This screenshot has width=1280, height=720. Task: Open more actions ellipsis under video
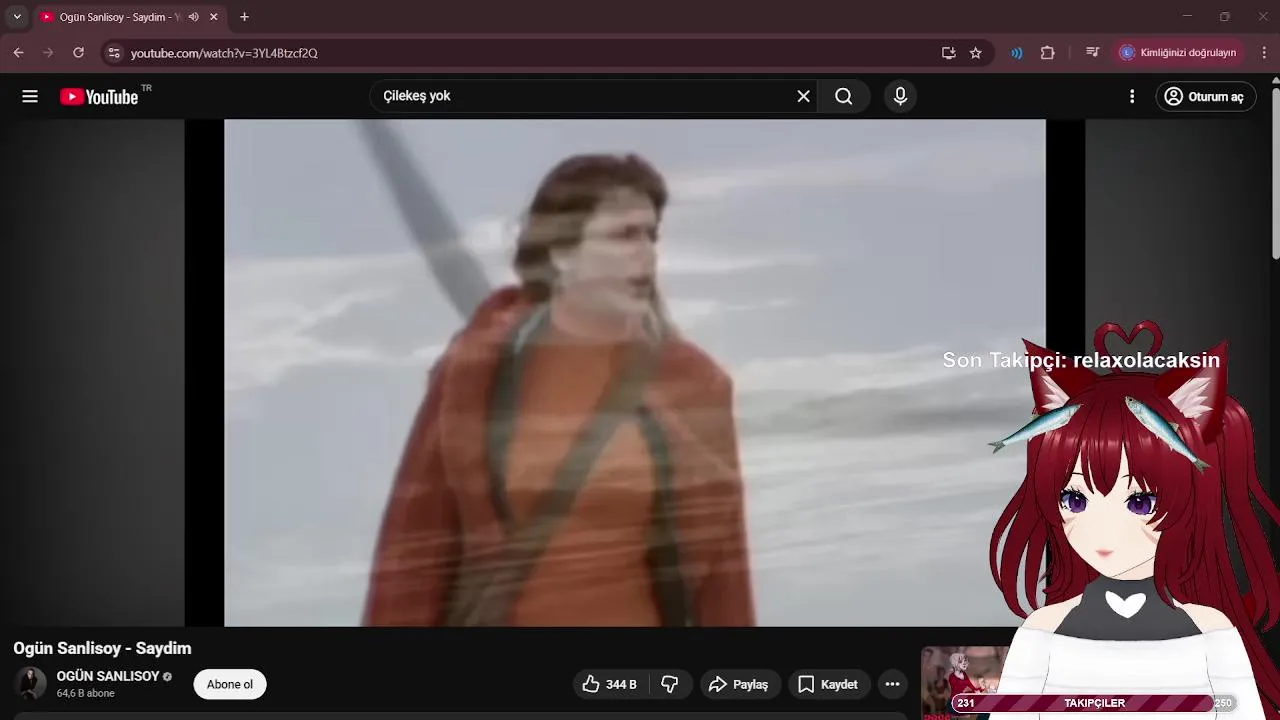click(893, 684)
